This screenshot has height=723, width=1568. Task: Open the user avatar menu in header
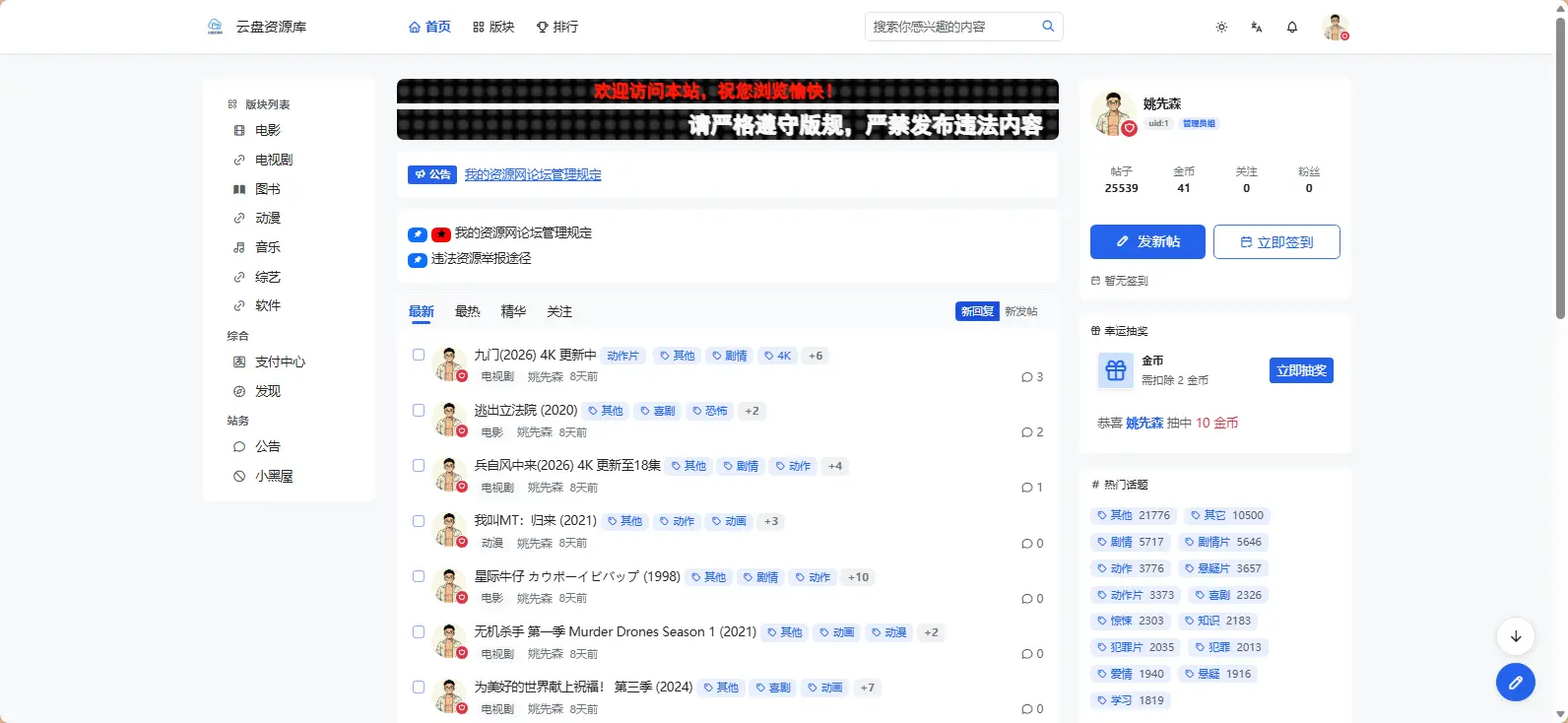[x=1336, y=27]
